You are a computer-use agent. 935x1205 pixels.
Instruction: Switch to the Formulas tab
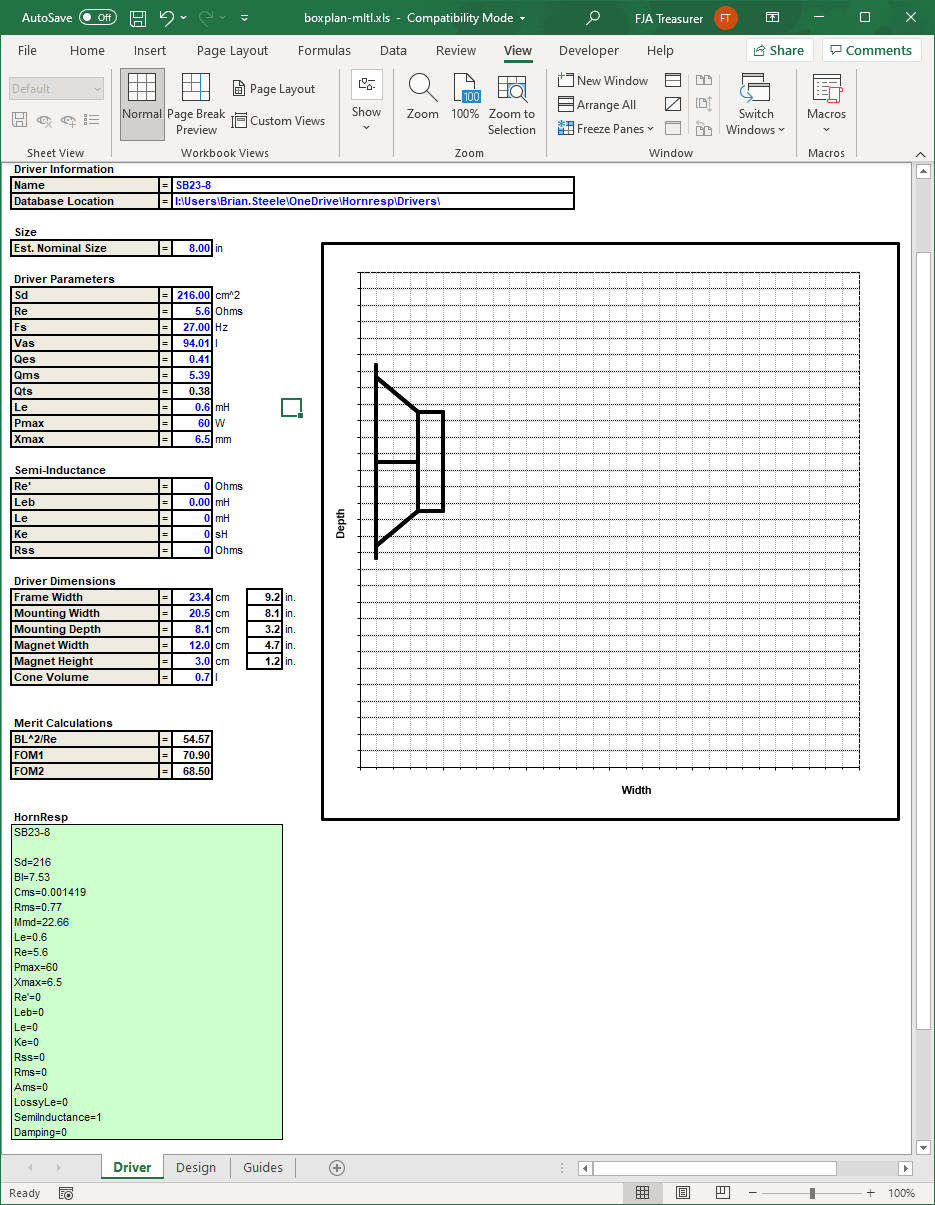point(324,50)
